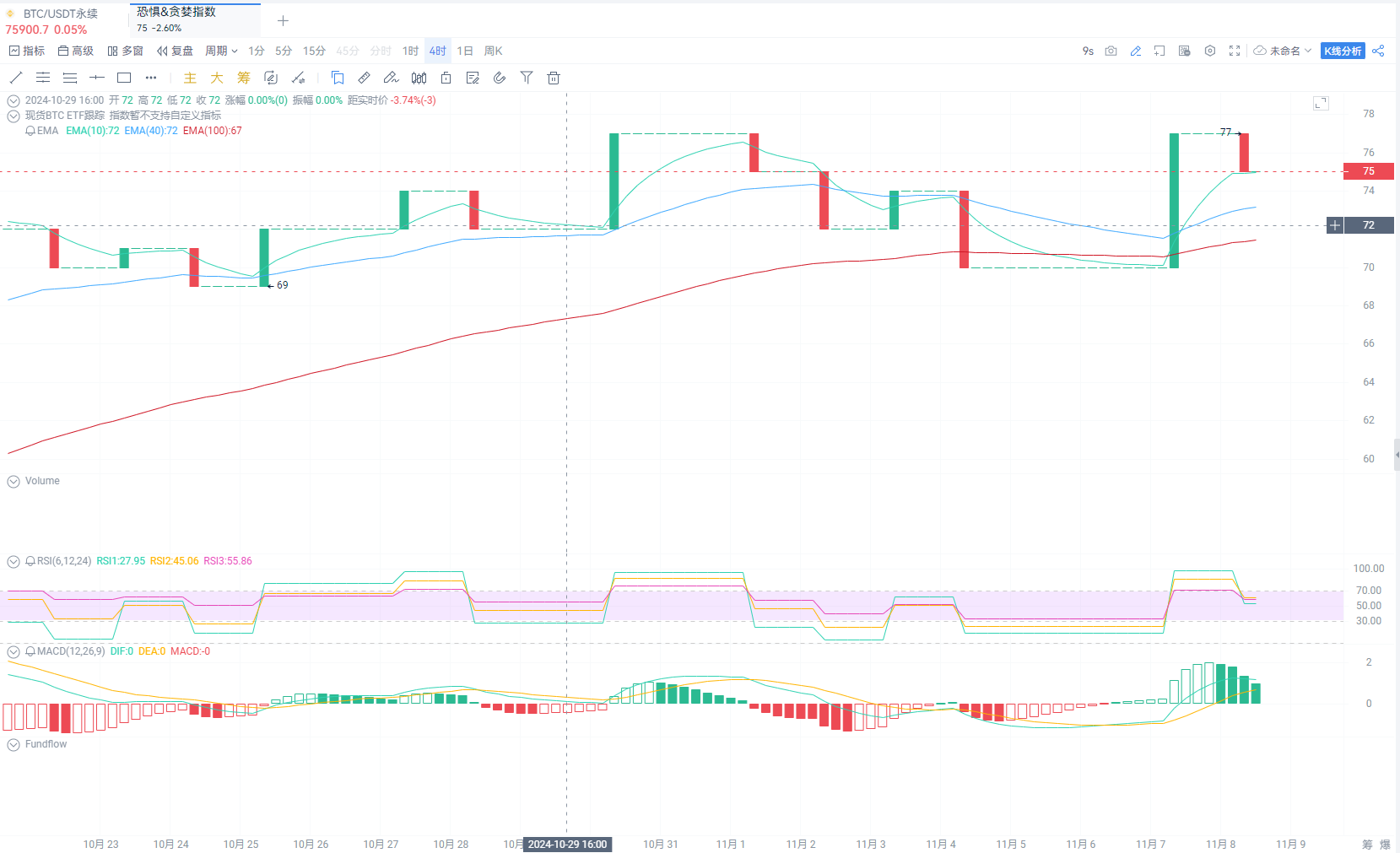
Task: Click the add-window square plus icon
Action: [1159, 51]
